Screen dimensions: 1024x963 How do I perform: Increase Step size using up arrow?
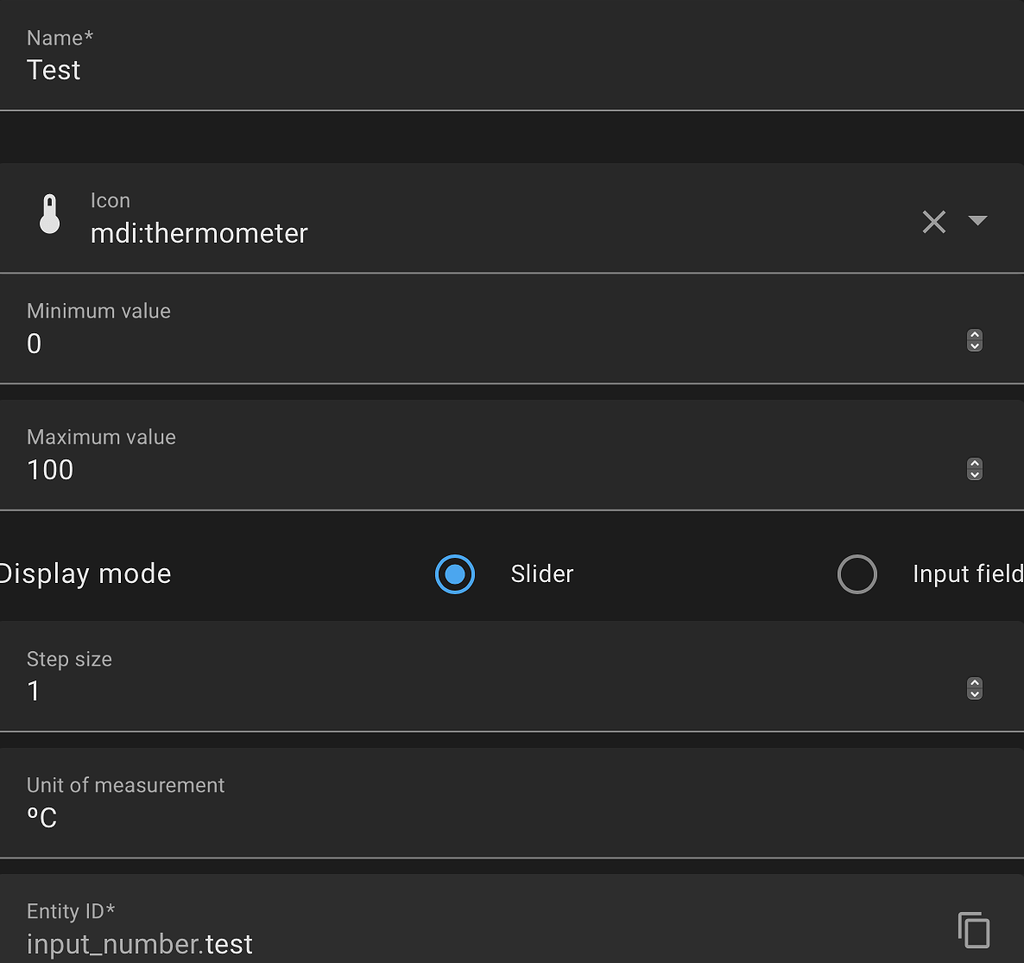[x=975, y=682]
